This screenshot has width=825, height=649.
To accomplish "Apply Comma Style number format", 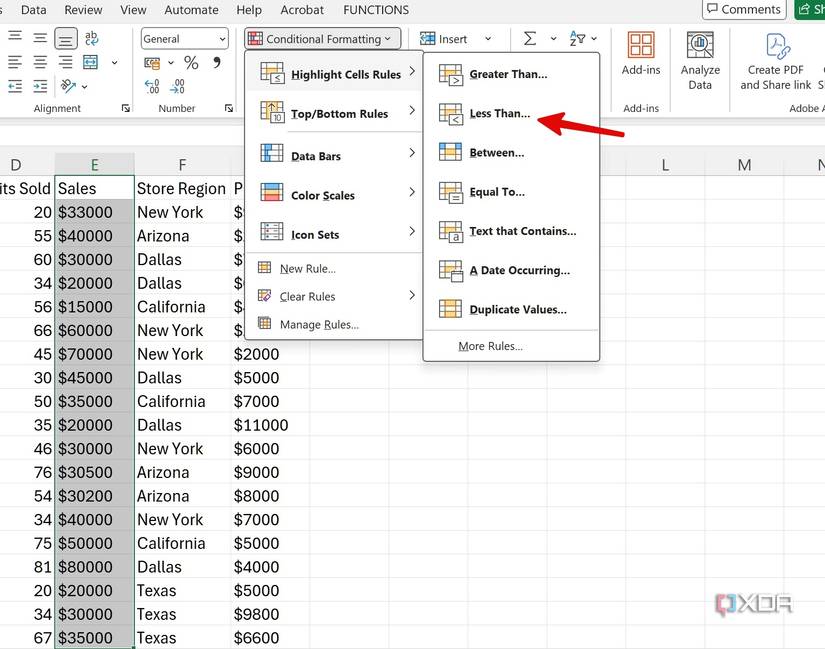I will click(x=217, y=63).
